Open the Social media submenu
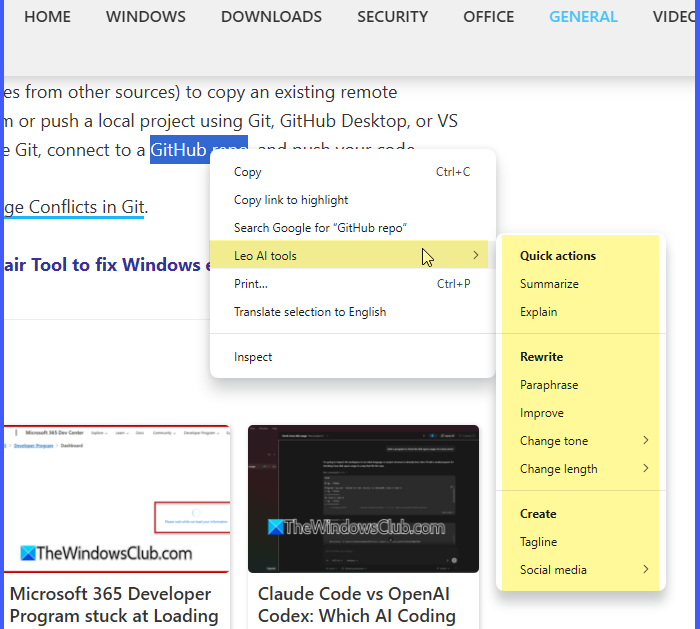This screenshot has width=700, height=629. point(580,570)
